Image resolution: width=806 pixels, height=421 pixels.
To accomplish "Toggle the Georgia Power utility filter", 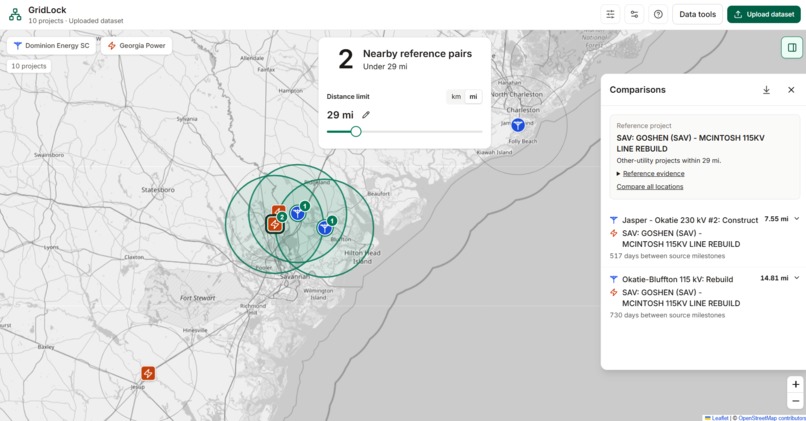I will [x=136, y=46].
